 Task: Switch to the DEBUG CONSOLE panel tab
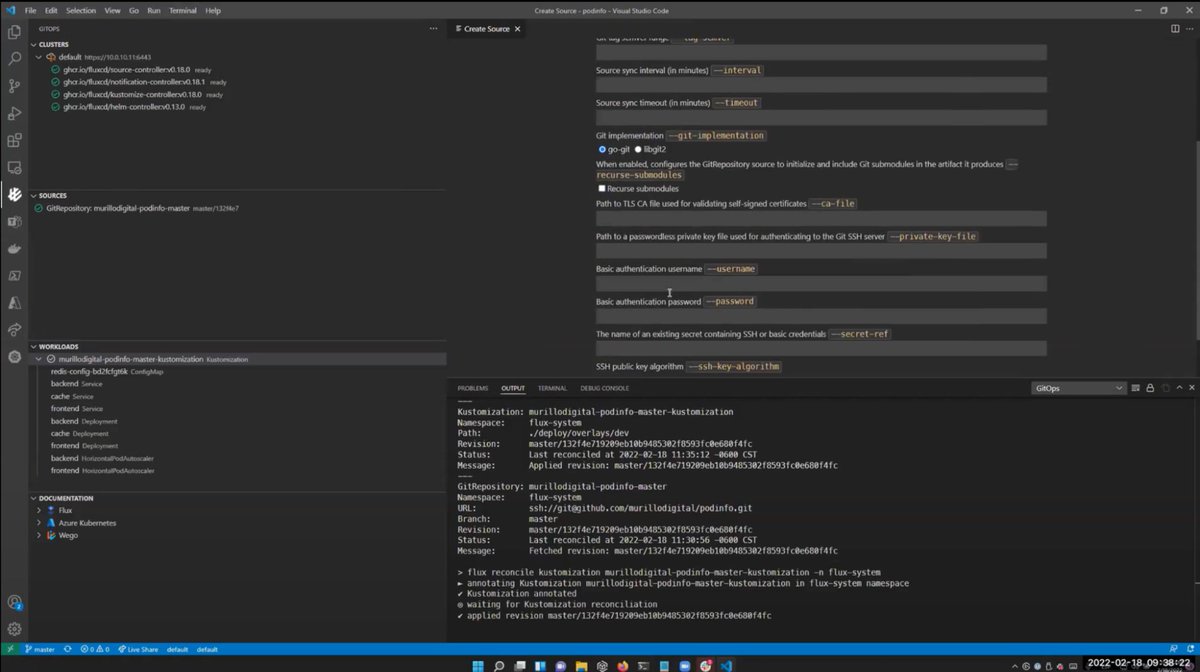point(605,388)
